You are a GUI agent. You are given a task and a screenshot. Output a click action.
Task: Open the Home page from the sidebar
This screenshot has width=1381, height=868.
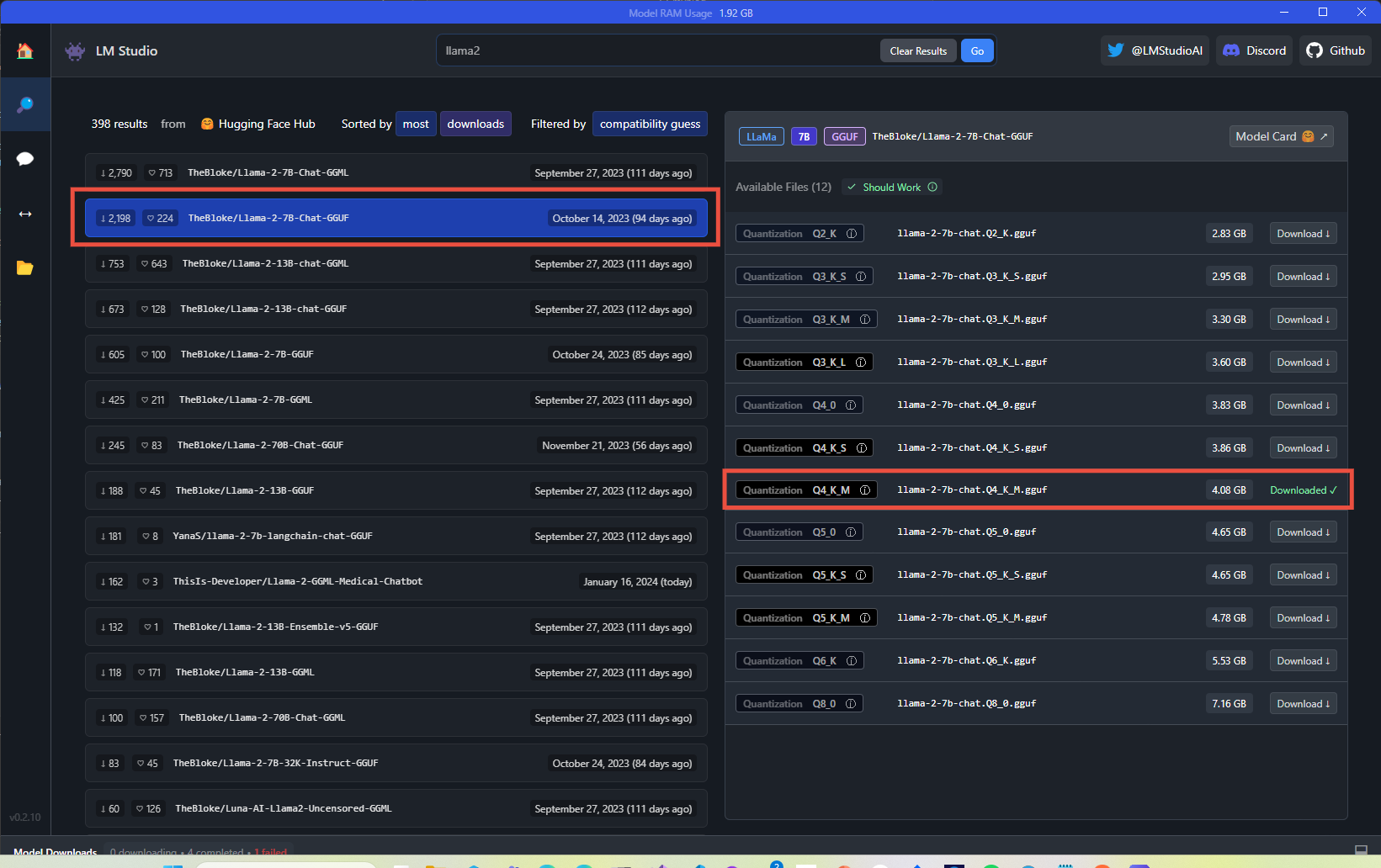tap(25, 50)
